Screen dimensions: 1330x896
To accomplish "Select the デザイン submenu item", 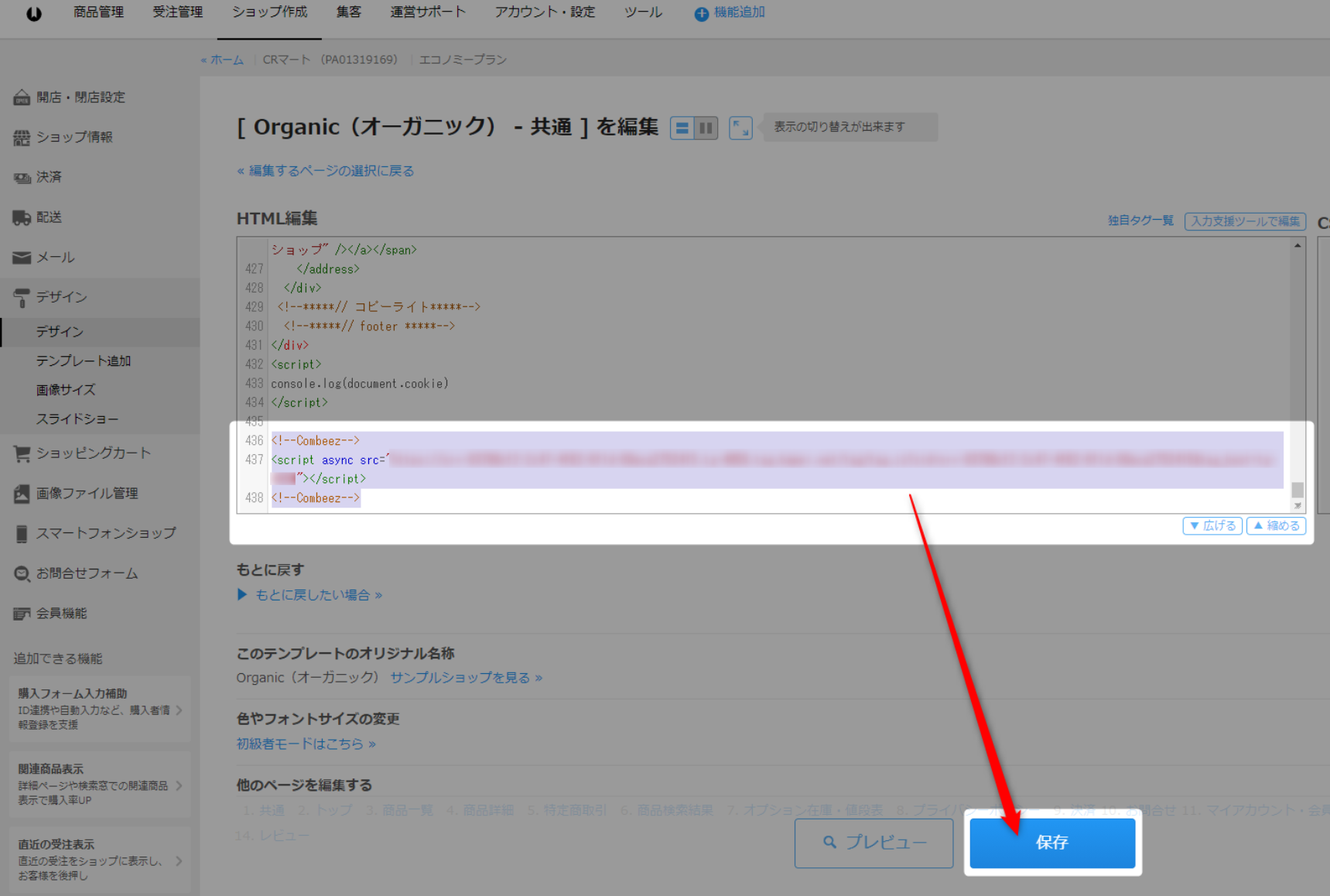I will coord(60,332).
